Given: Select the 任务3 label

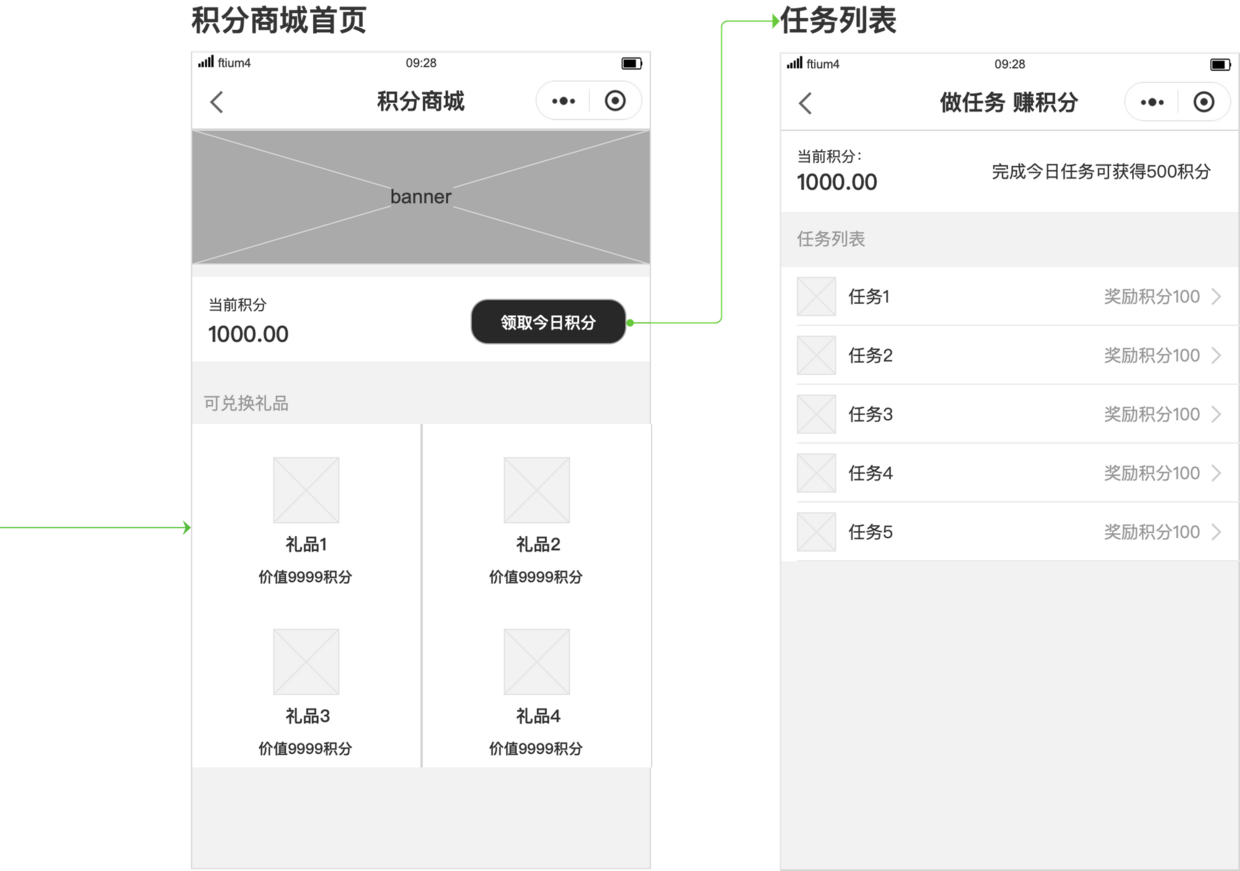Looking at the screenshot, I should click(870, 414).
